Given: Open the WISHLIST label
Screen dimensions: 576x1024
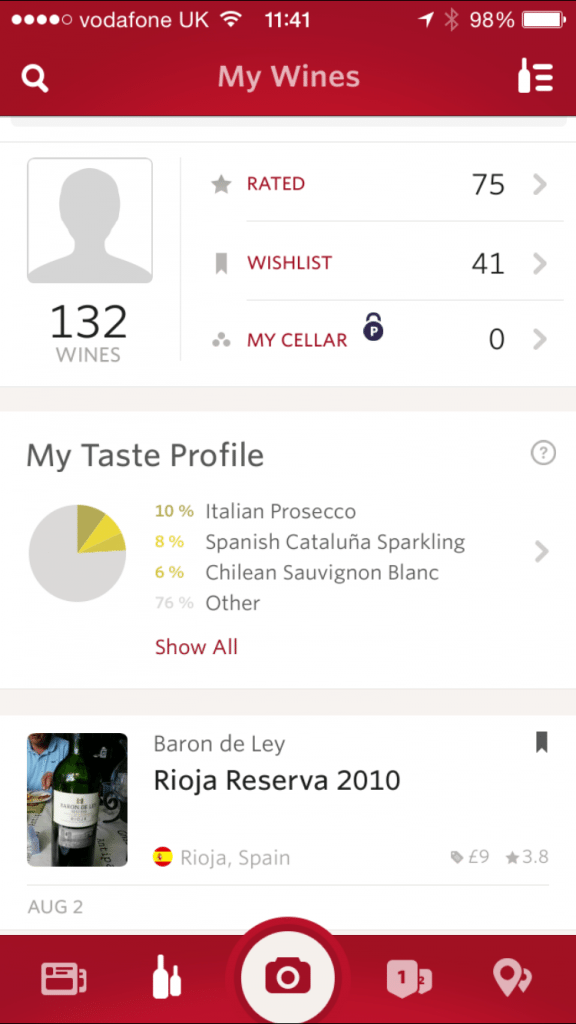Looking at the screenshot, I should (x=289, y=263).
